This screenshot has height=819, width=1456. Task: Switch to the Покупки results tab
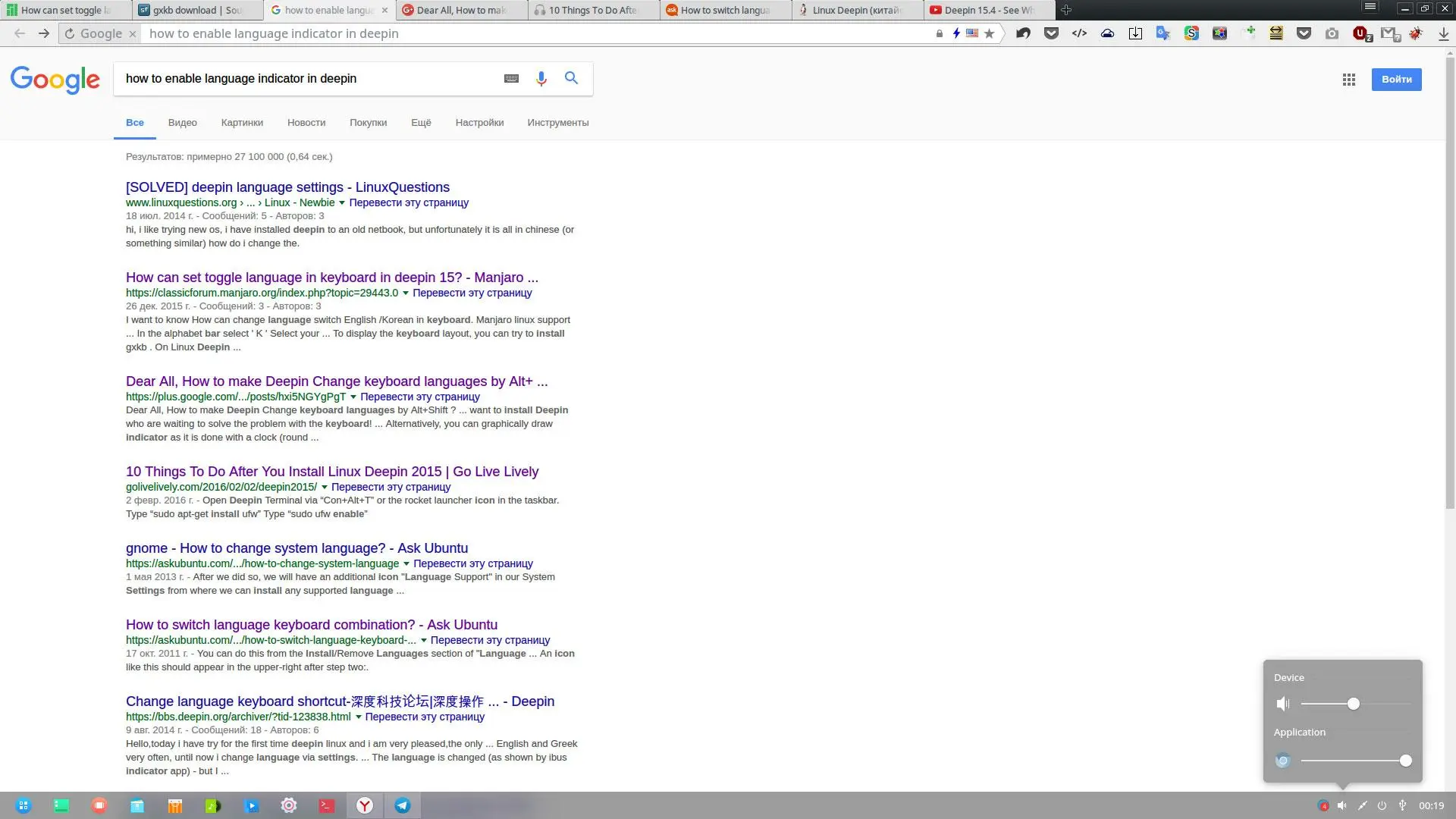pos(369,123)
